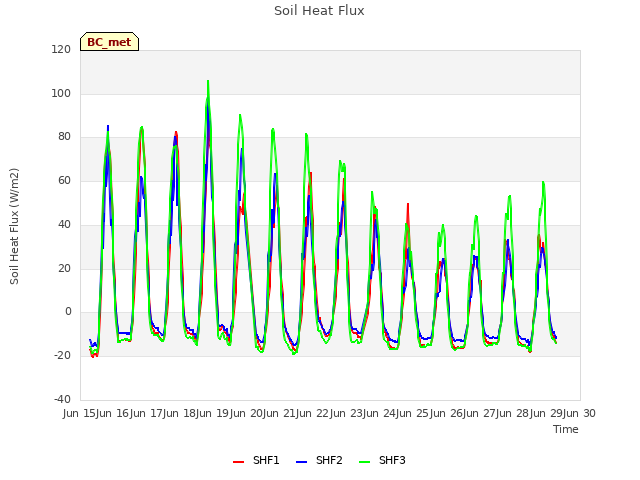The image size is (640, 480).
Task: Click the -20 y-axis tick label
Action: click(x=62, y=356)
